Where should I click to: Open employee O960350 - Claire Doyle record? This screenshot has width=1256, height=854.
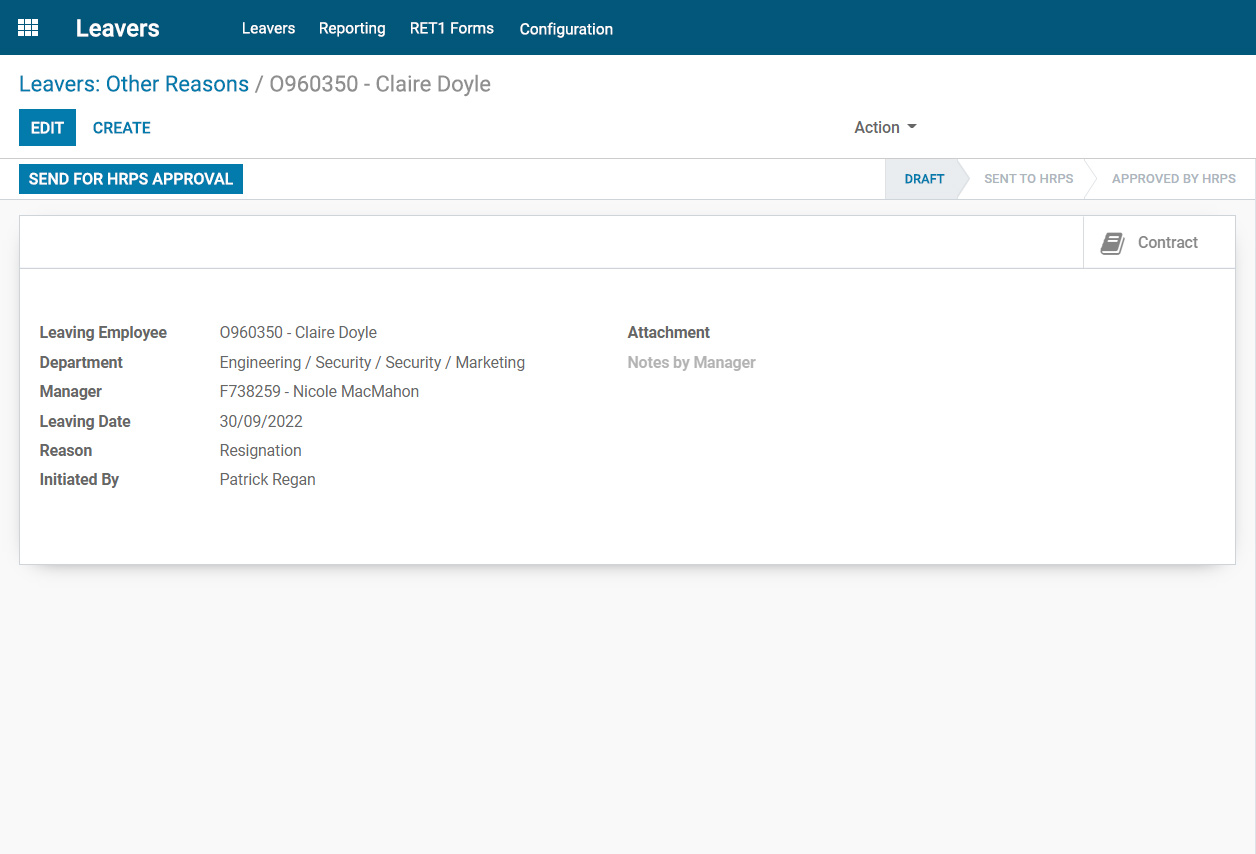click(298, 332)
